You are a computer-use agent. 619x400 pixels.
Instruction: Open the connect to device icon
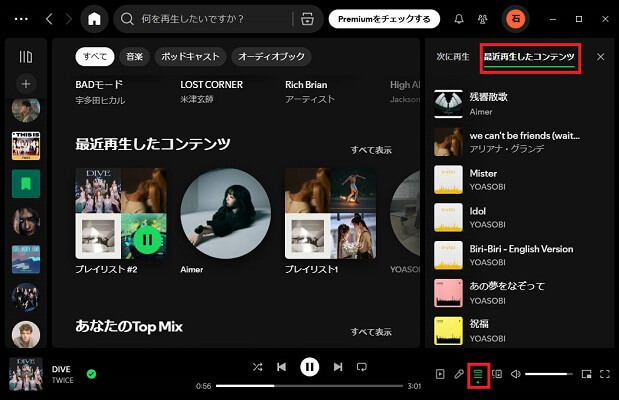497,374
